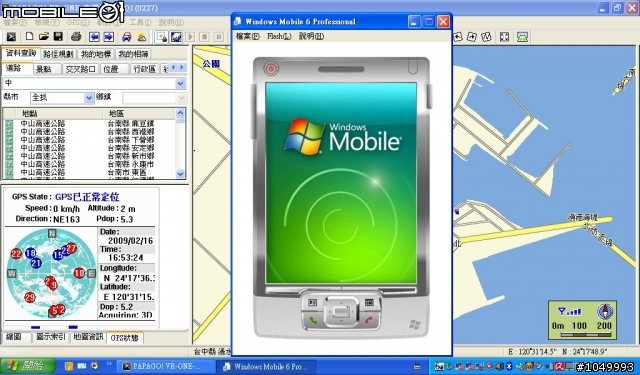
Task: Click emulator right soft key button
Action: [369, 302]
